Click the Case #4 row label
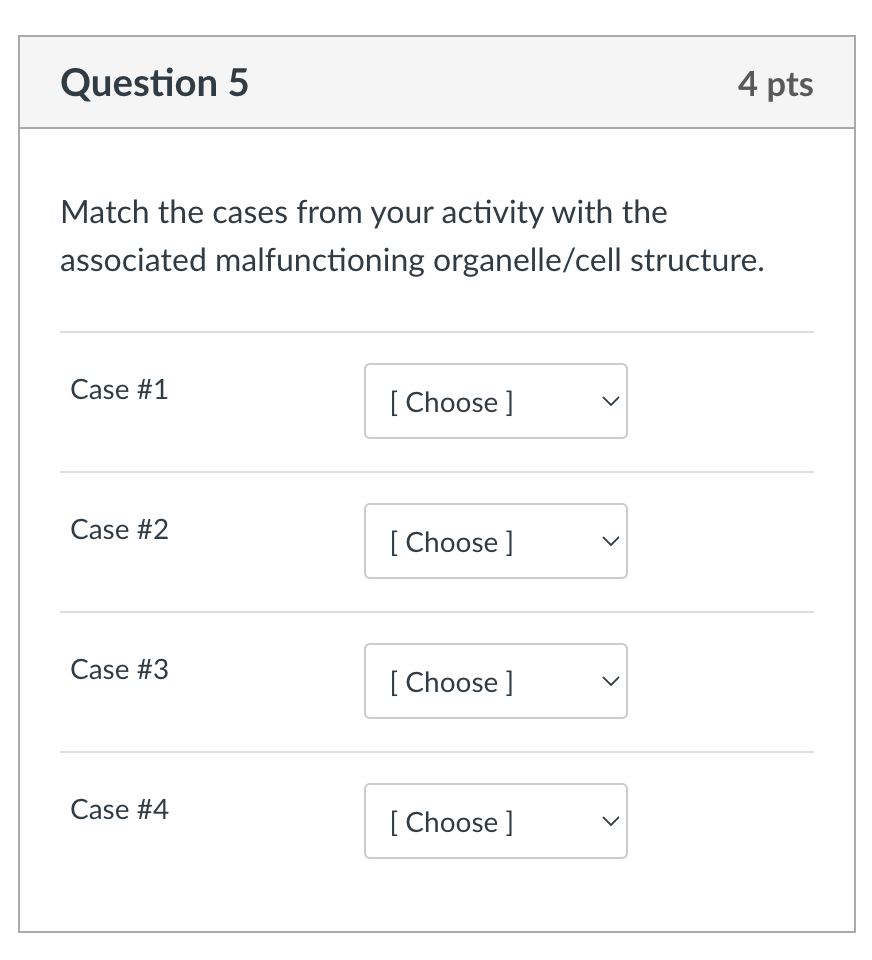Screen dimensions: 872x960 pos(119,810)
